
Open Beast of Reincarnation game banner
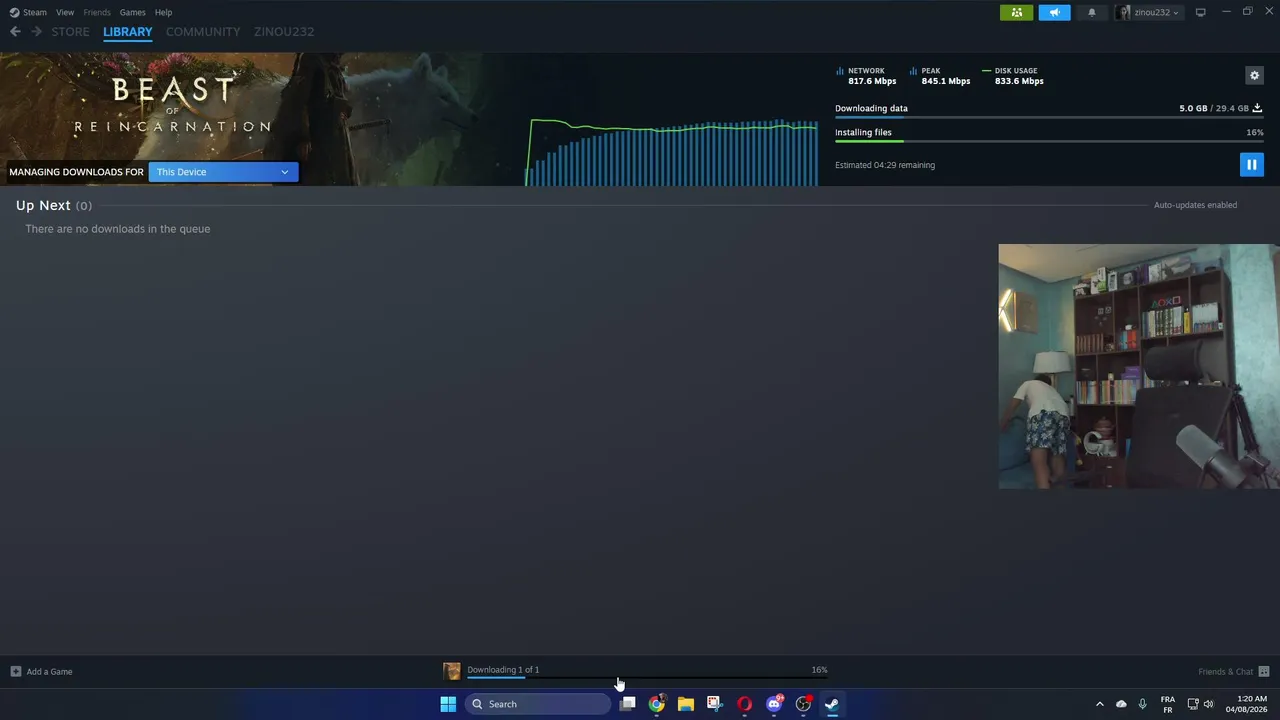coord(172,105)
